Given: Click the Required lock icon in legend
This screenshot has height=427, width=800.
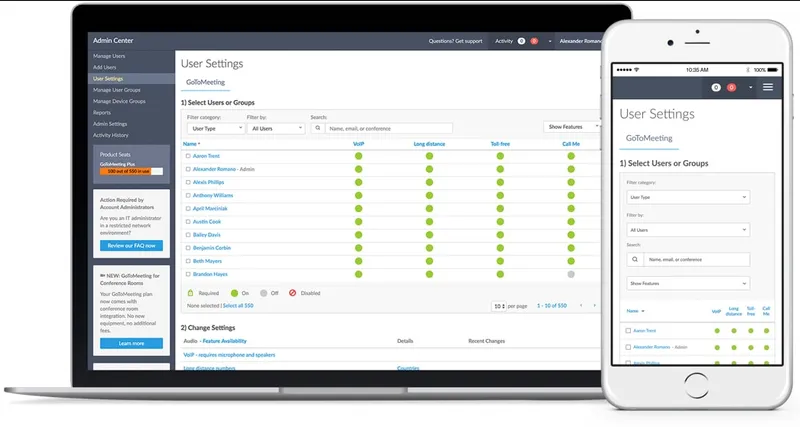Looking at the screenshot, I should point(190,293).
